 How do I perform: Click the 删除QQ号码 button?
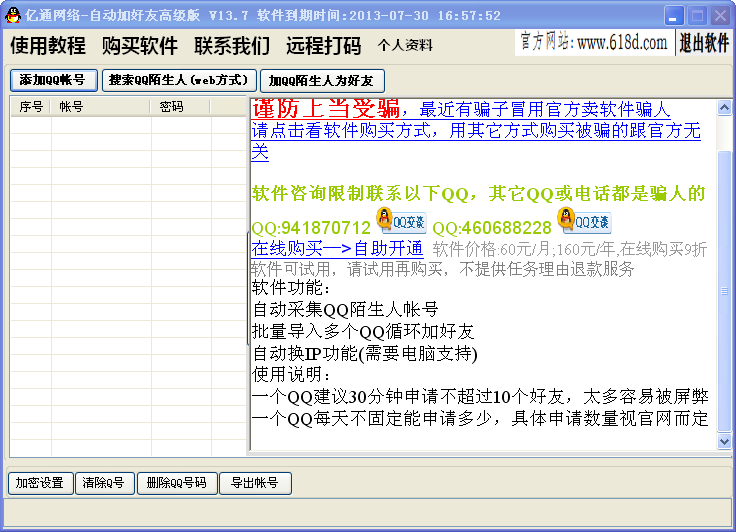pyautogui.click(x=177, y=483)
